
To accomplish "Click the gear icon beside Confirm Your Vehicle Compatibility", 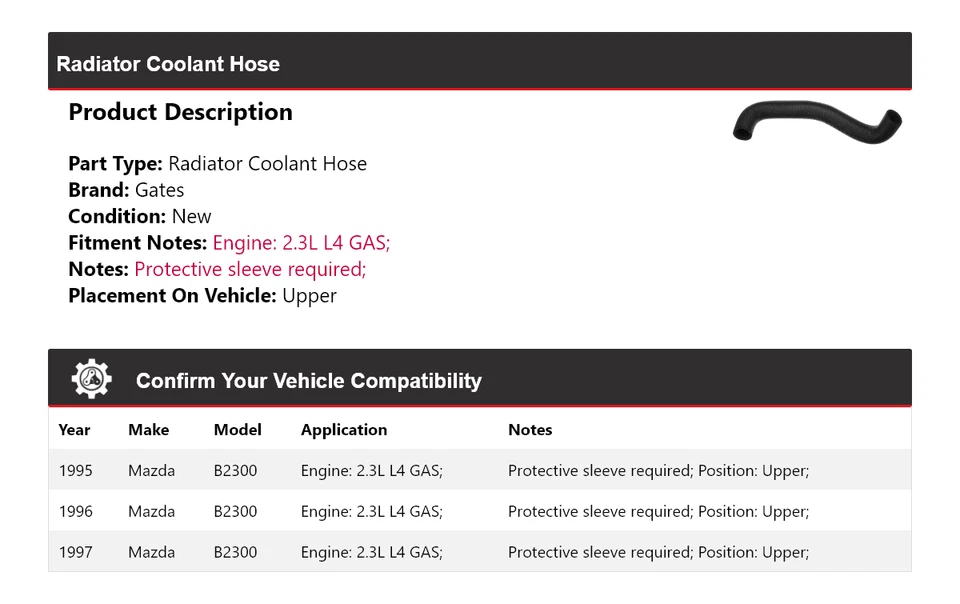I will pyautogui.click(x=92, y=379).
